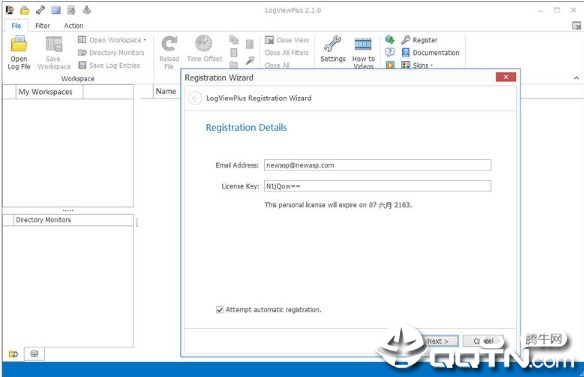Click the Open Log File folder icon
Screen dimensions: 584x377
pyautogui.click(x=19, y=44)
